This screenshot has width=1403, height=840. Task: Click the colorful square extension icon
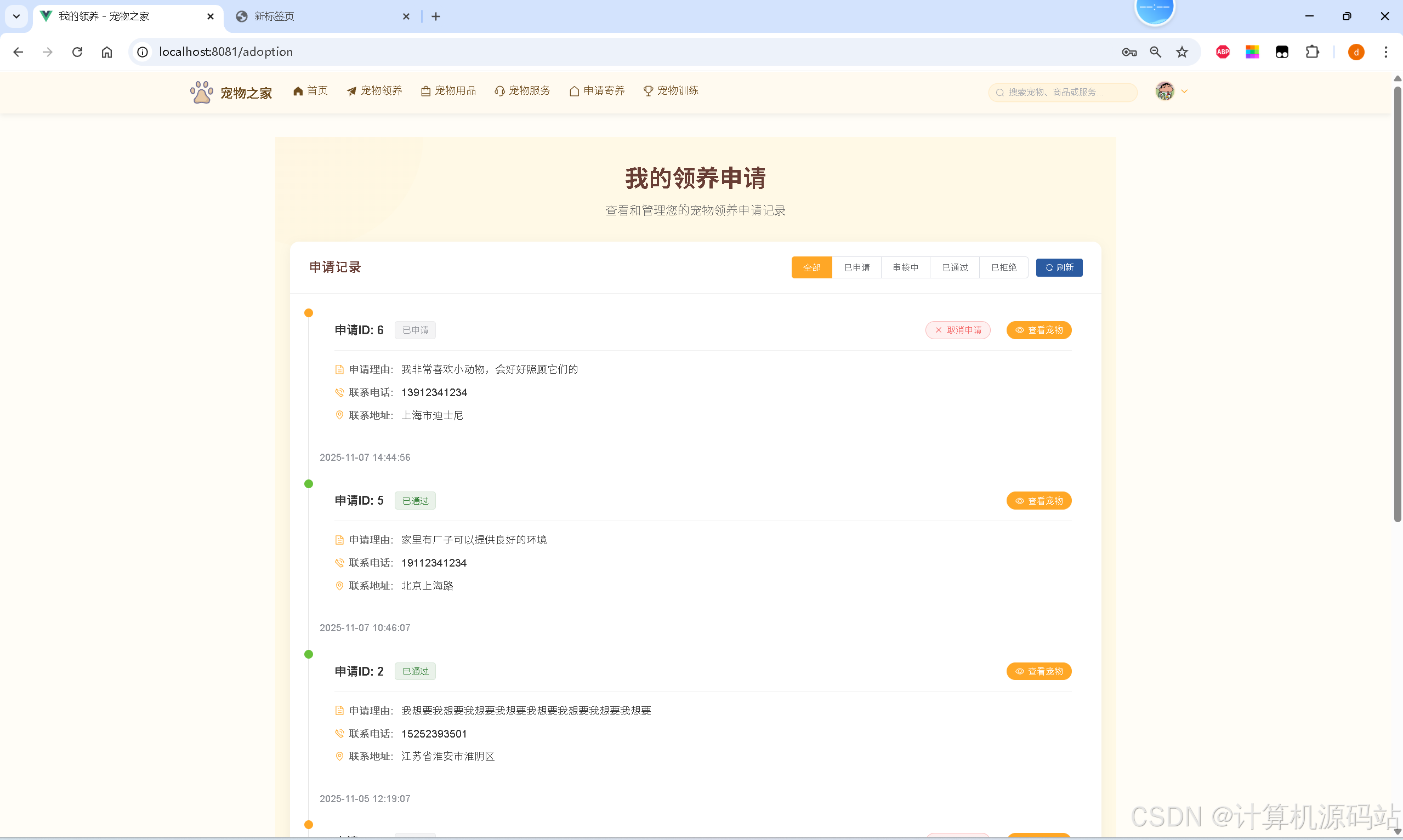pos(1252,52)
